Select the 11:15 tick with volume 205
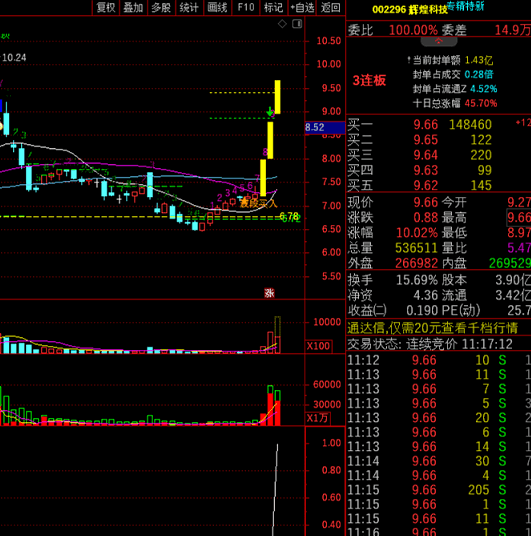 tap(438, 490)
